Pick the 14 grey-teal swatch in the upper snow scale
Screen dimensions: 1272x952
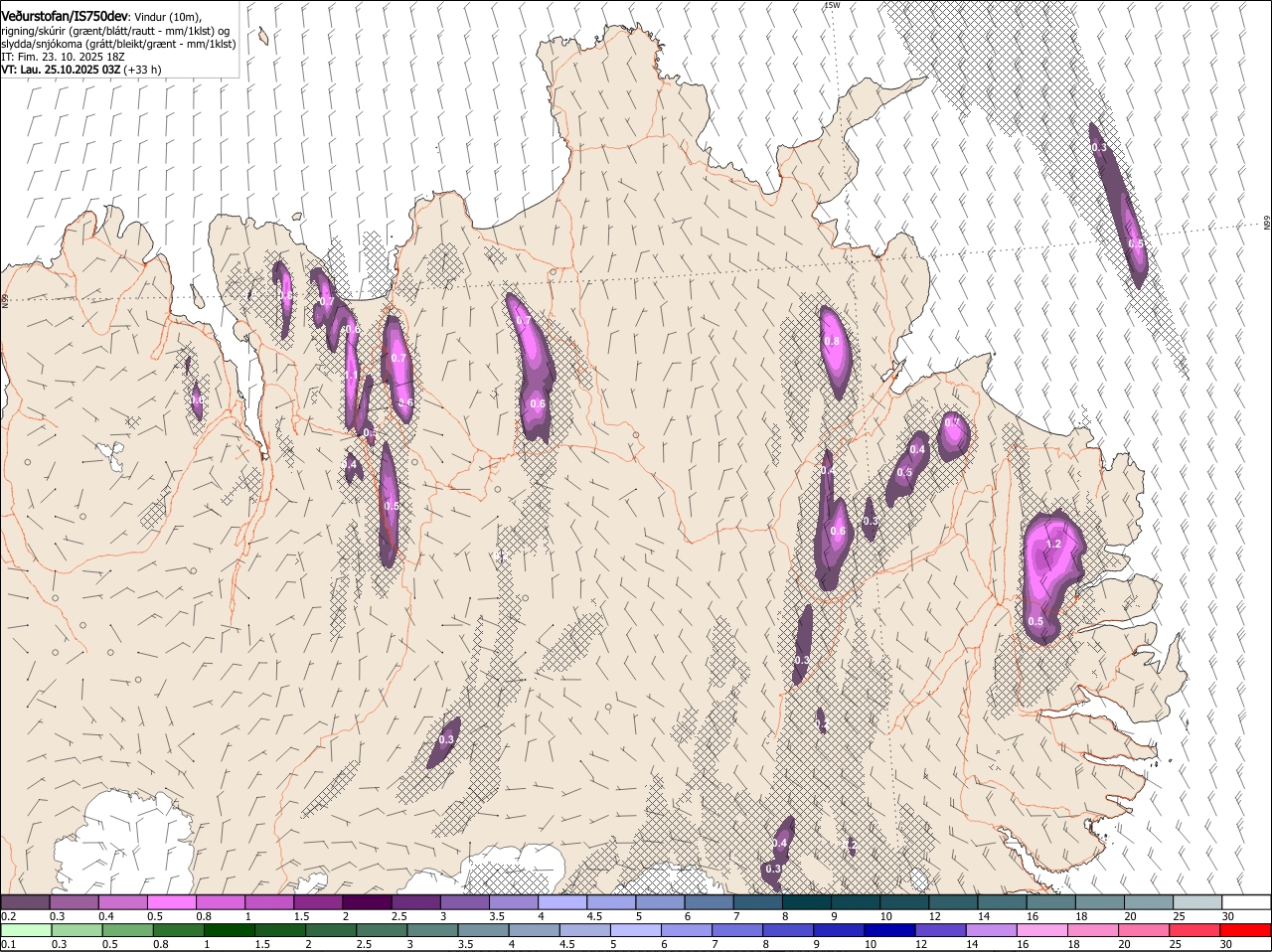(1003, 902)
